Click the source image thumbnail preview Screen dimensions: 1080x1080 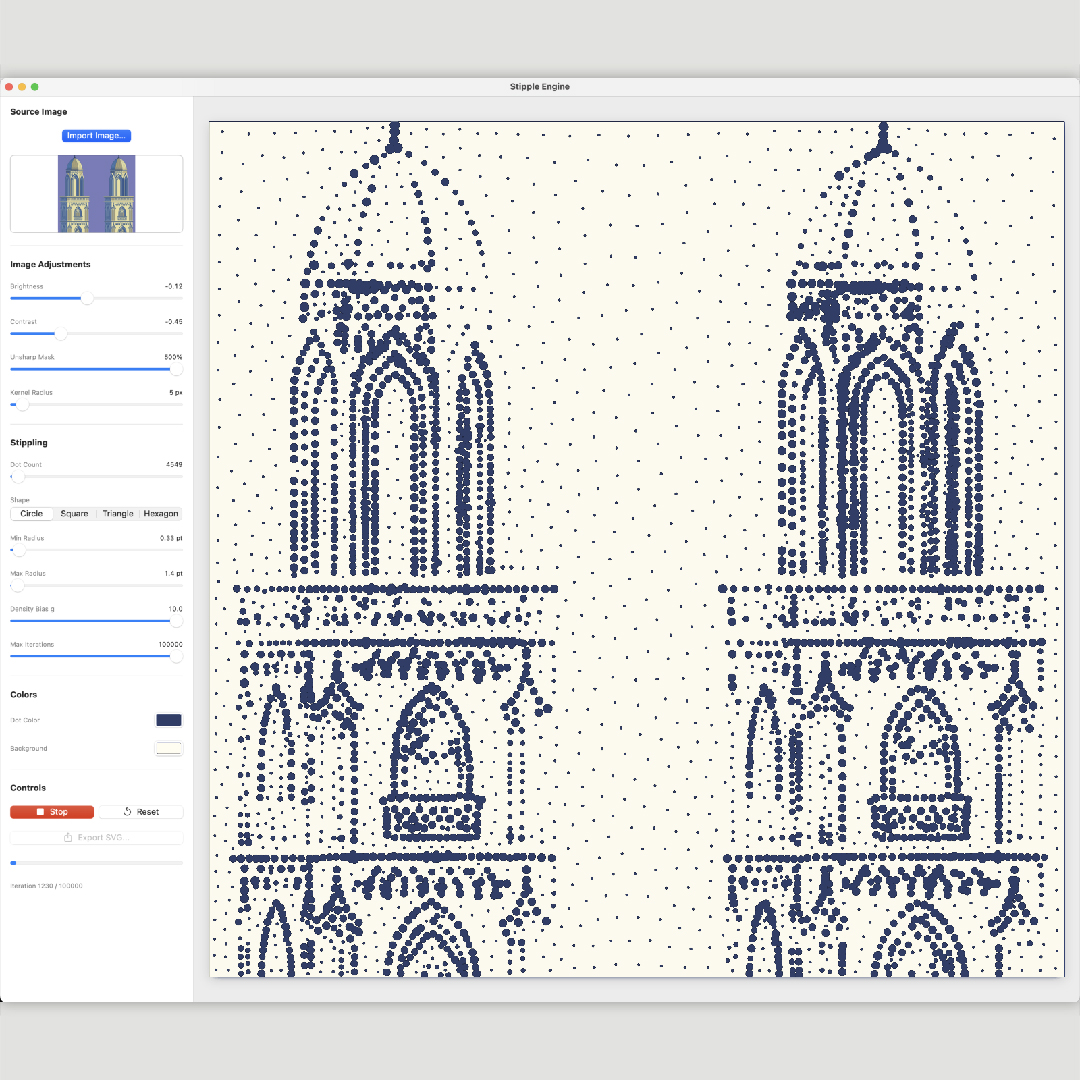click(96, 193)
